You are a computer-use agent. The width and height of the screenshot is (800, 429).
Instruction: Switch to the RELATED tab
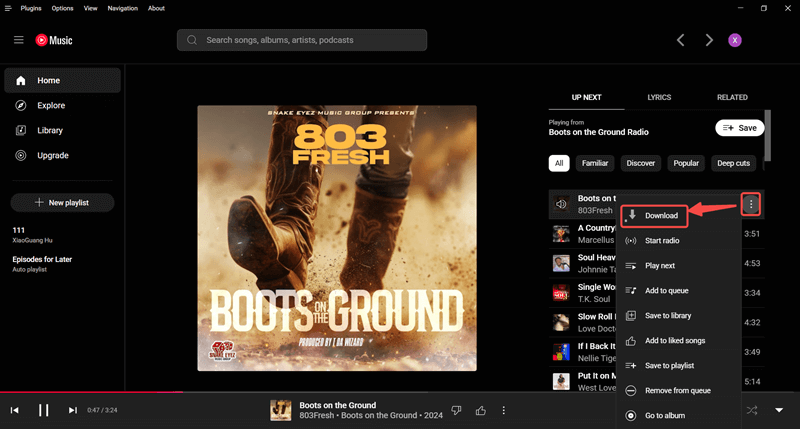732,97
